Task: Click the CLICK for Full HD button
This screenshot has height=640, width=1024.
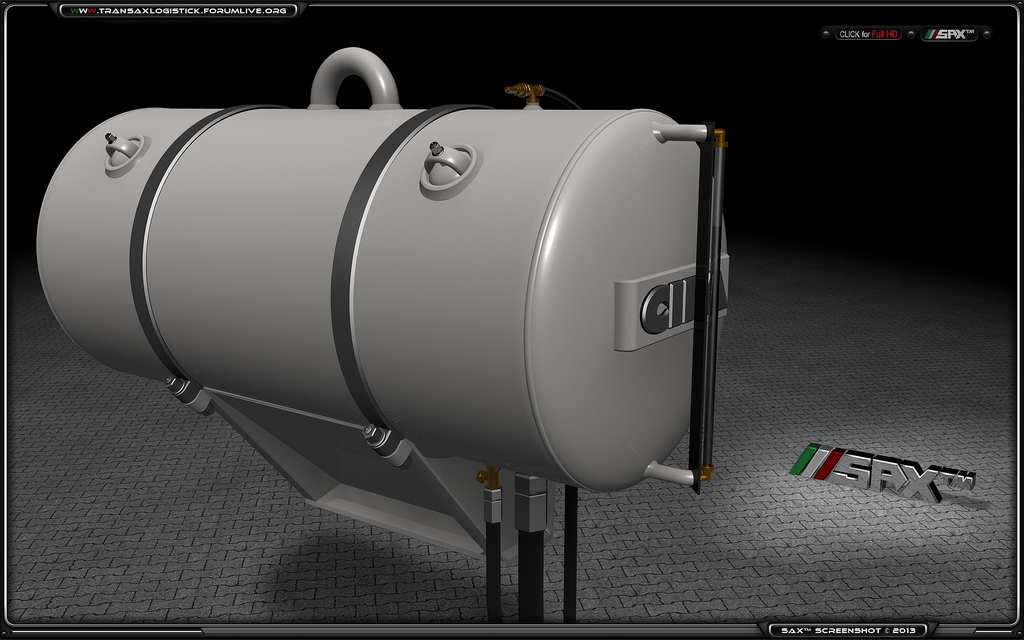Action: [868, 34]
